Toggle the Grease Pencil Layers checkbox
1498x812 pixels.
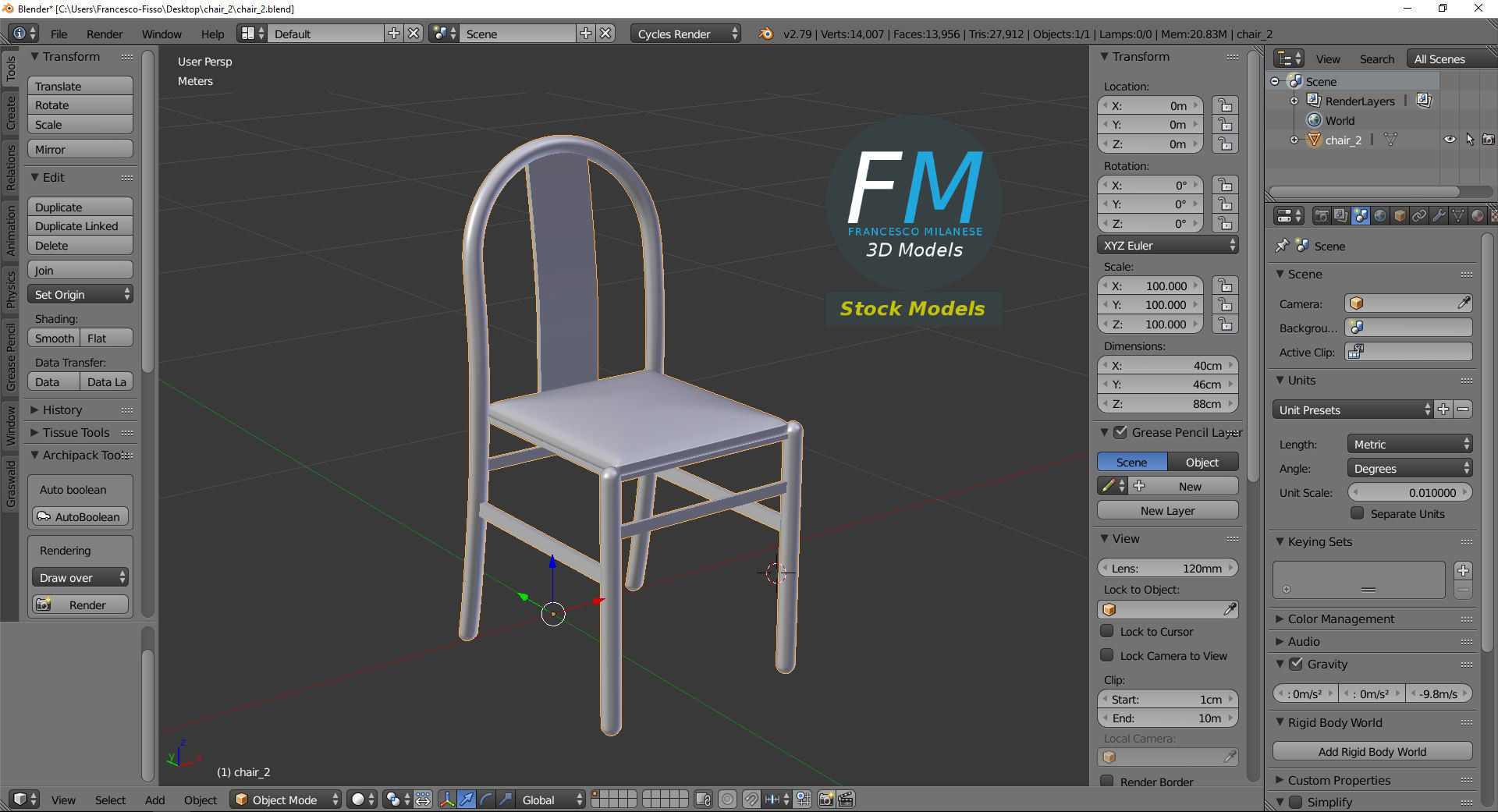coord(1120,432)
